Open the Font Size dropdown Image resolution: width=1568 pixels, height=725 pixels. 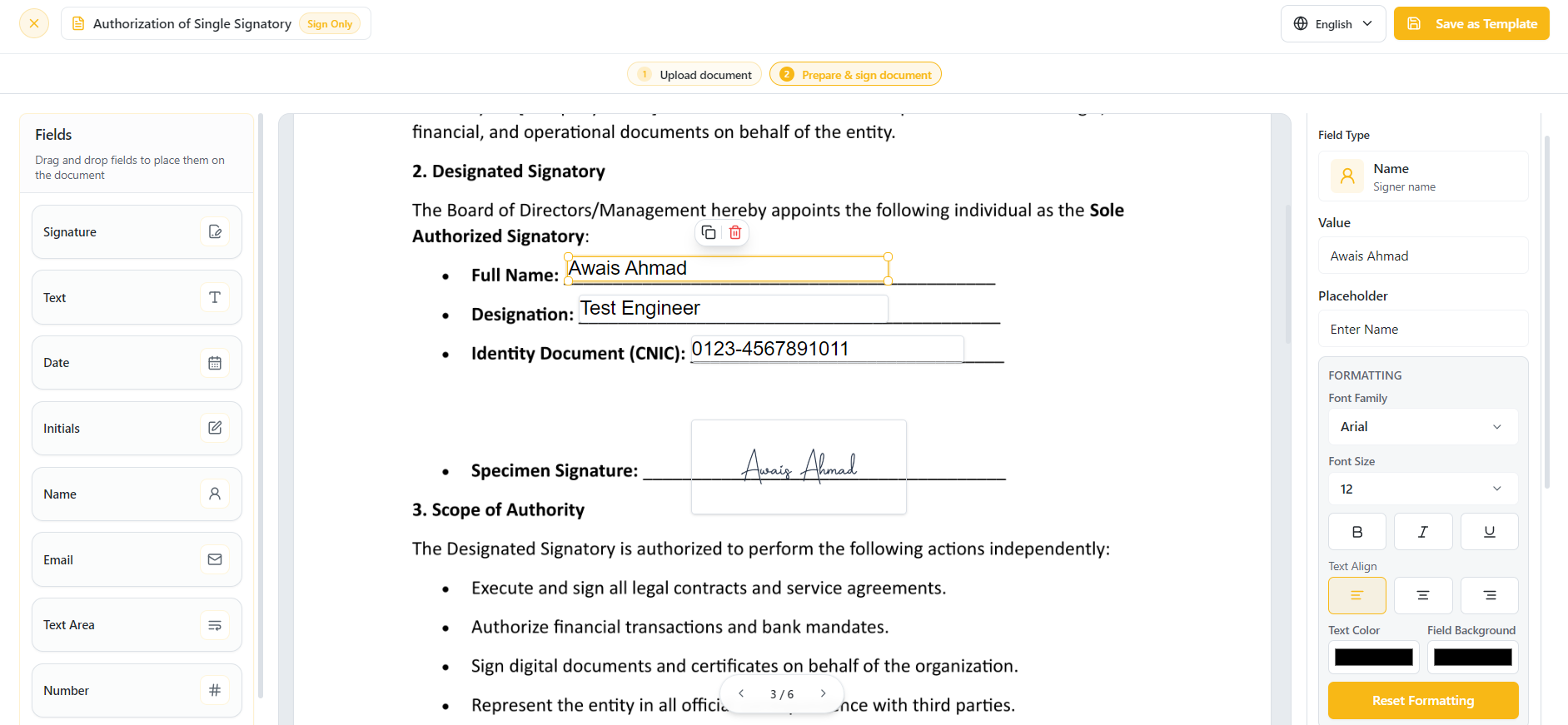1423,489
